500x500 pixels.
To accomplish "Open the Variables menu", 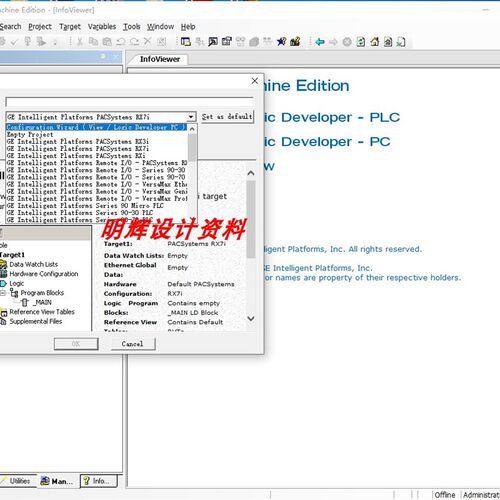I will 102,27.
